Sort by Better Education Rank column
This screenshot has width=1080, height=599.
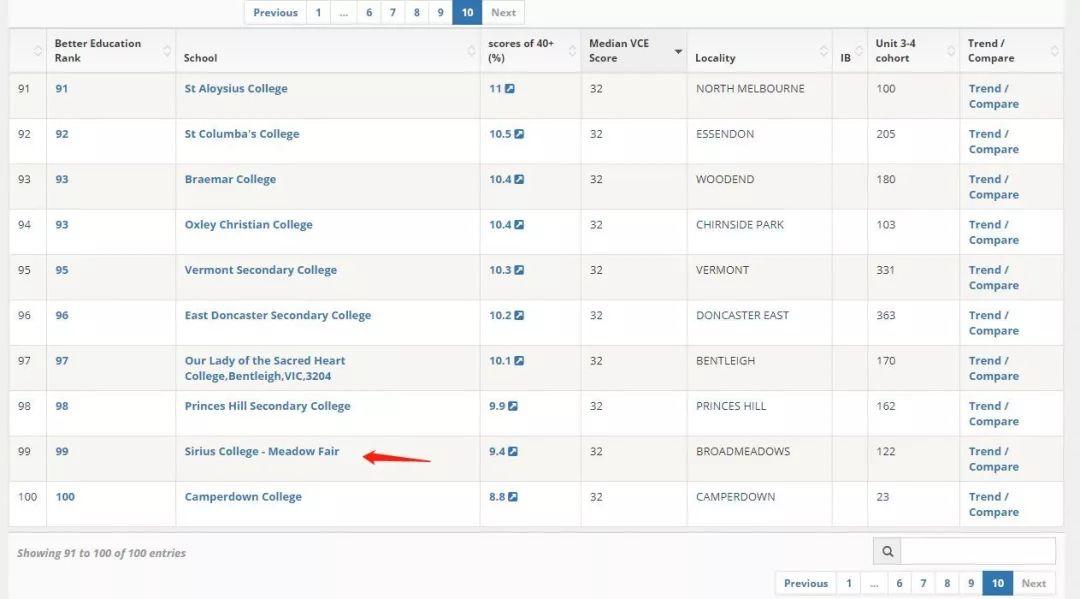(x=110, y=51)
